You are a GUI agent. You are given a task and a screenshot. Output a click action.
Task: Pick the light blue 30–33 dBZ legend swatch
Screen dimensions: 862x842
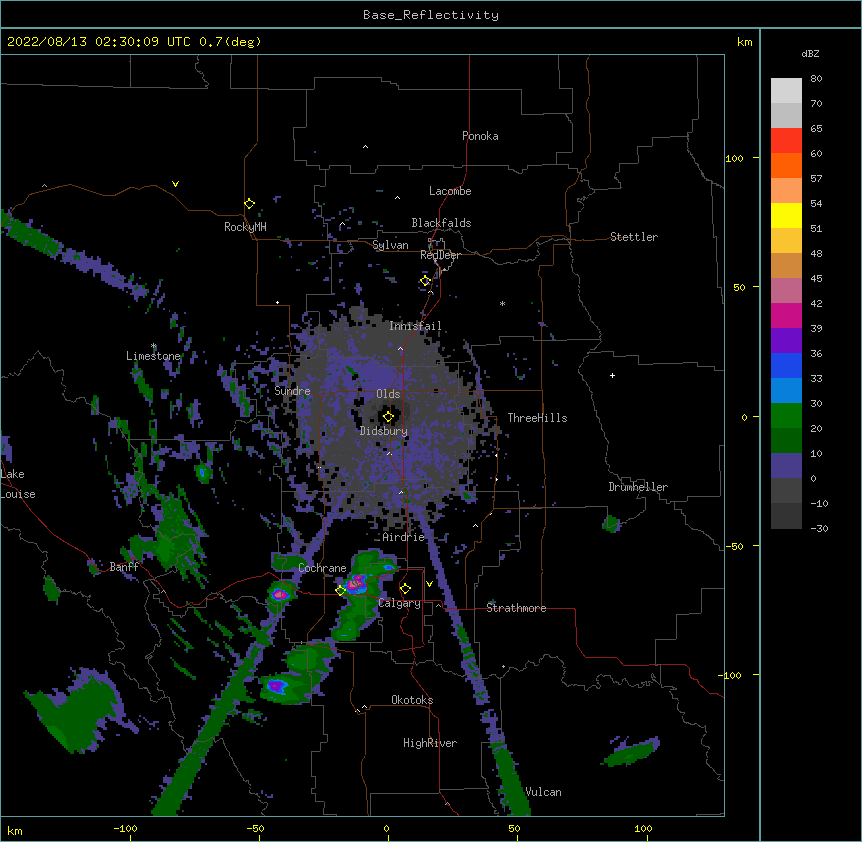coord(786,390)
